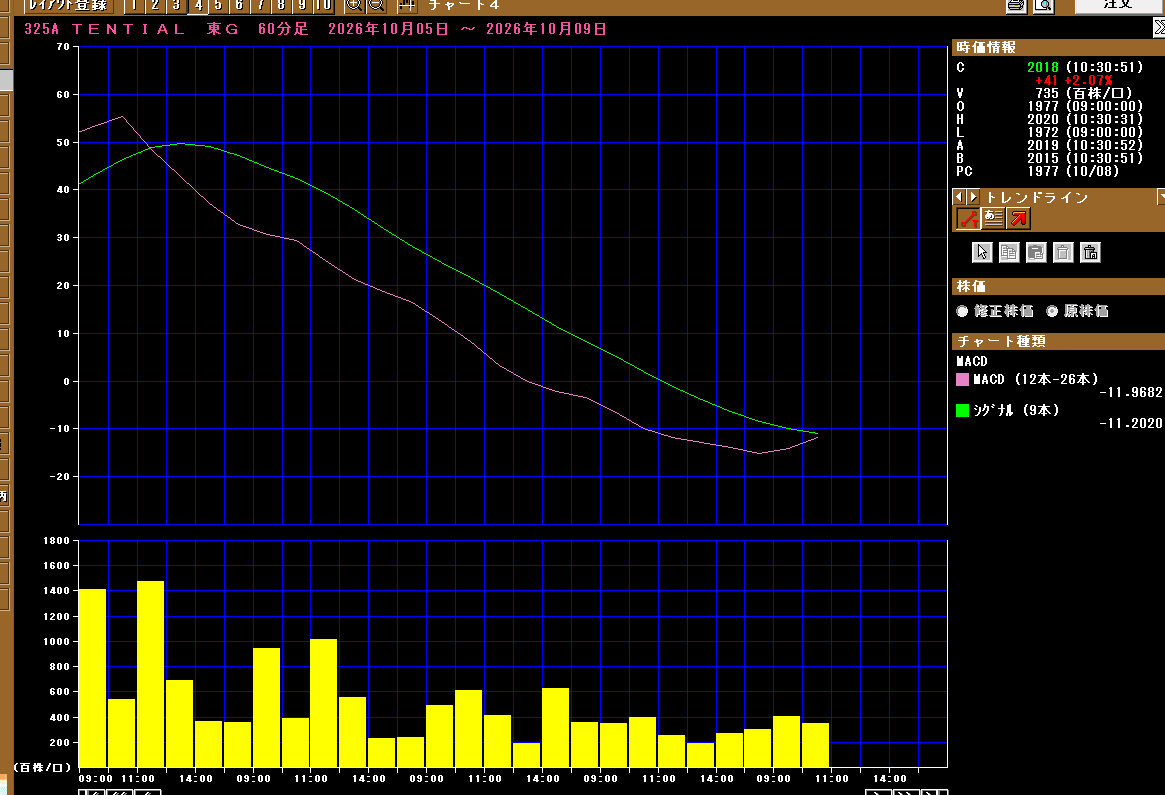Click the current price 2018 value
Image resolution: width=1165 pixels, height=795 pixels.
1042,67
